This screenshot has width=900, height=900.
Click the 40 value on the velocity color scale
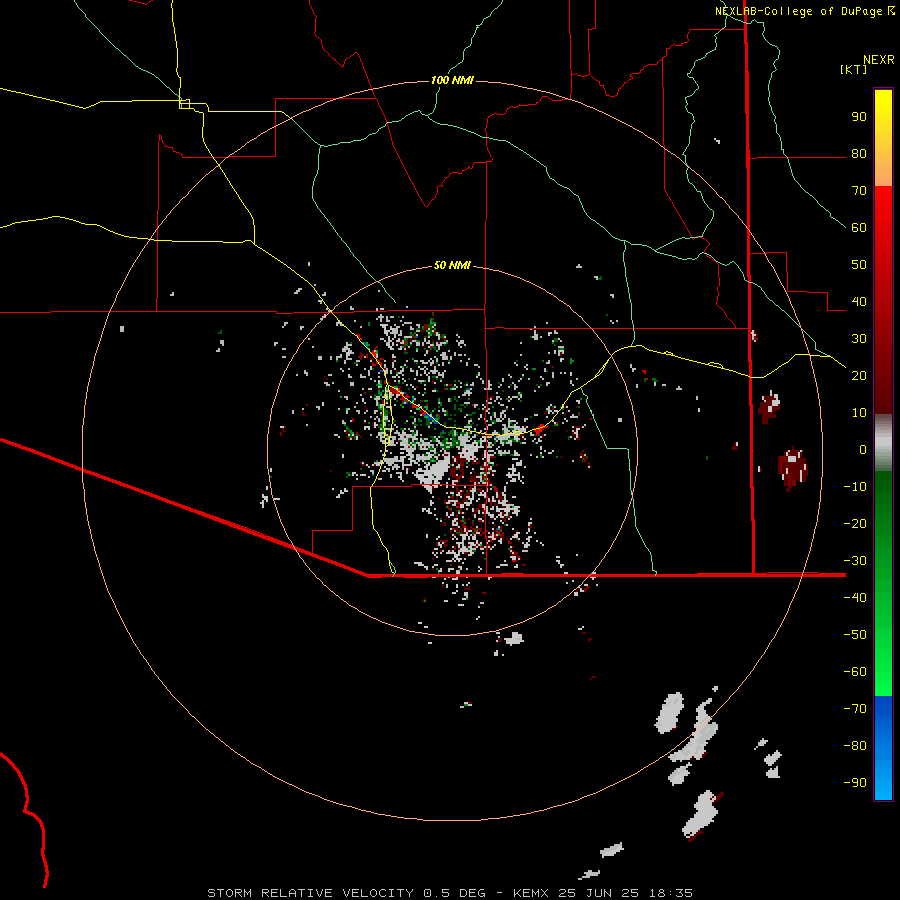[859, 301]
